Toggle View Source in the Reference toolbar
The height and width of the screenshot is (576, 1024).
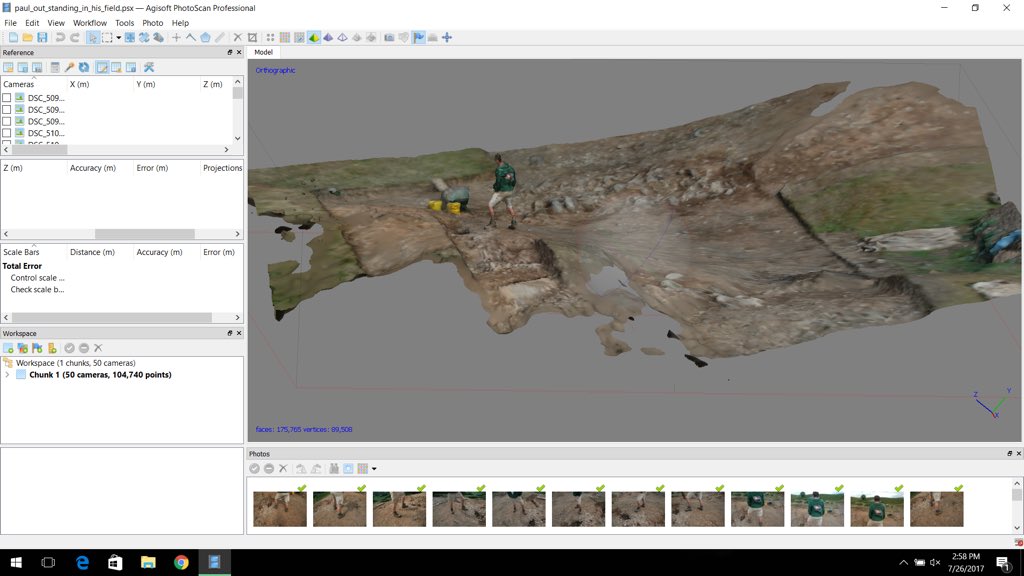pos(102,67)
